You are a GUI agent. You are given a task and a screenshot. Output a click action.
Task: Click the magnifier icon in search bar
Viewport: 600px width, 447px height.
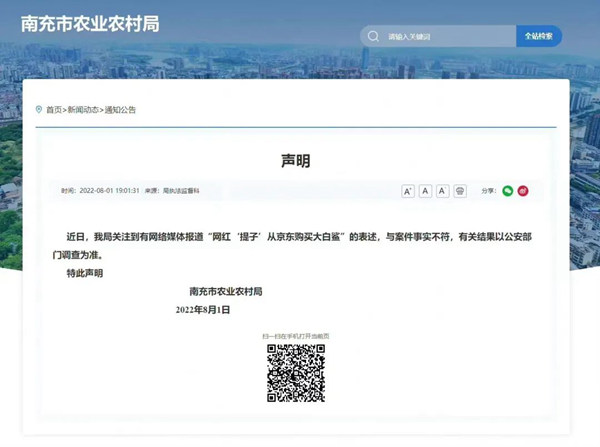(374, 36)
